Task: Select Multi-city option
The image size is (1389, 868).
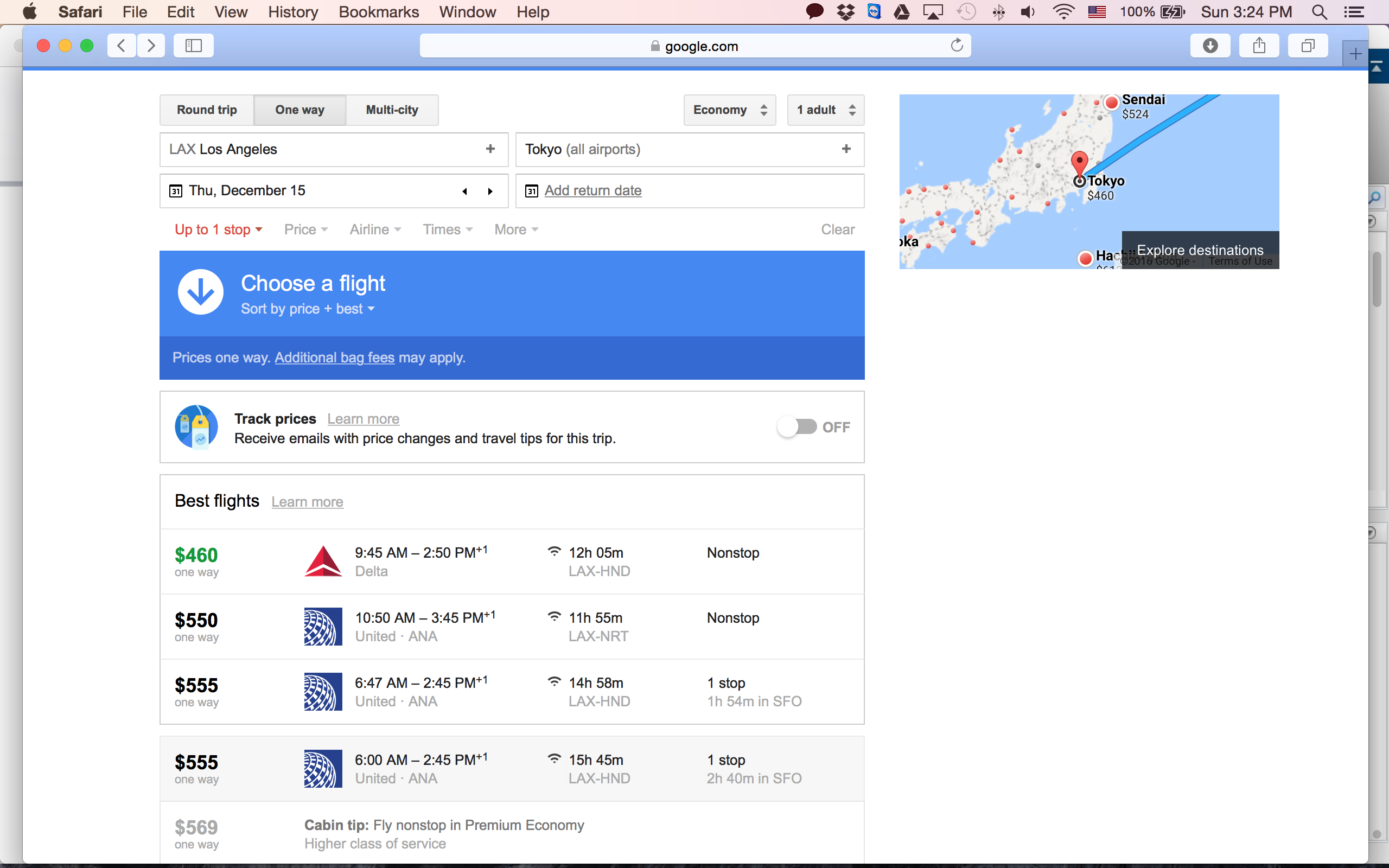Action: (x=392, y=110)
